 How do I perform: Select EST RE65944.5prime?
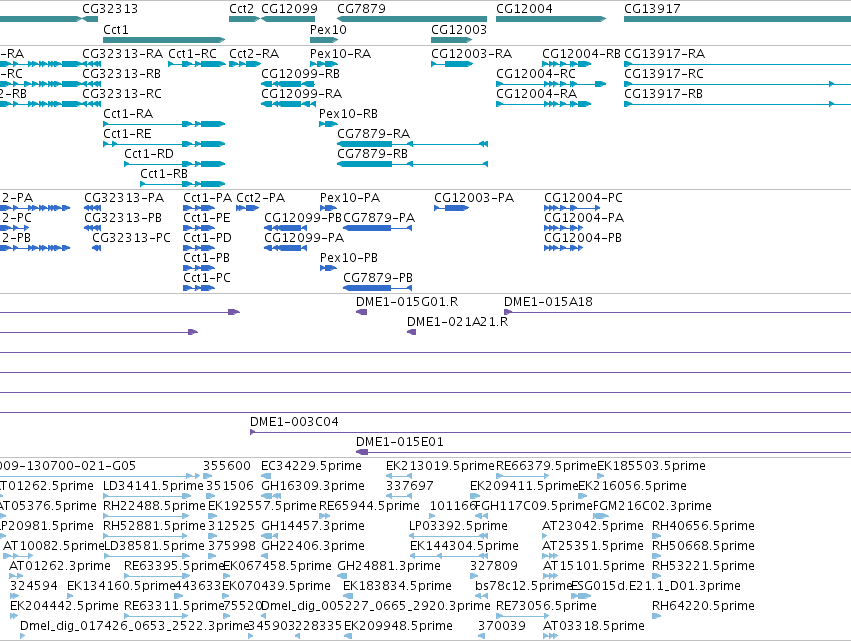[325, 516]
